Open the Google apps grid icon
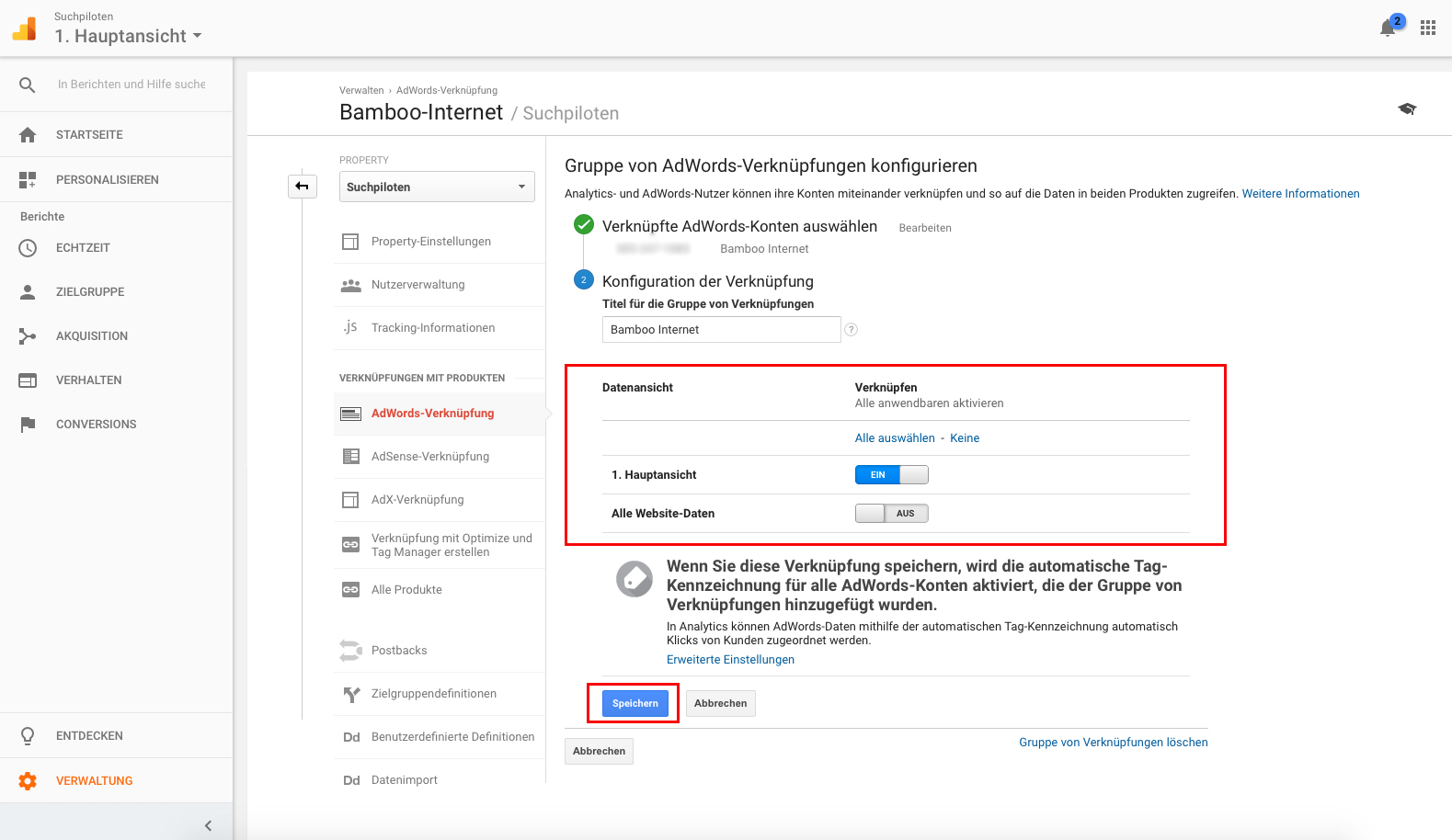This screenshot has width=1452, height=840. (x=1427, y=28)
